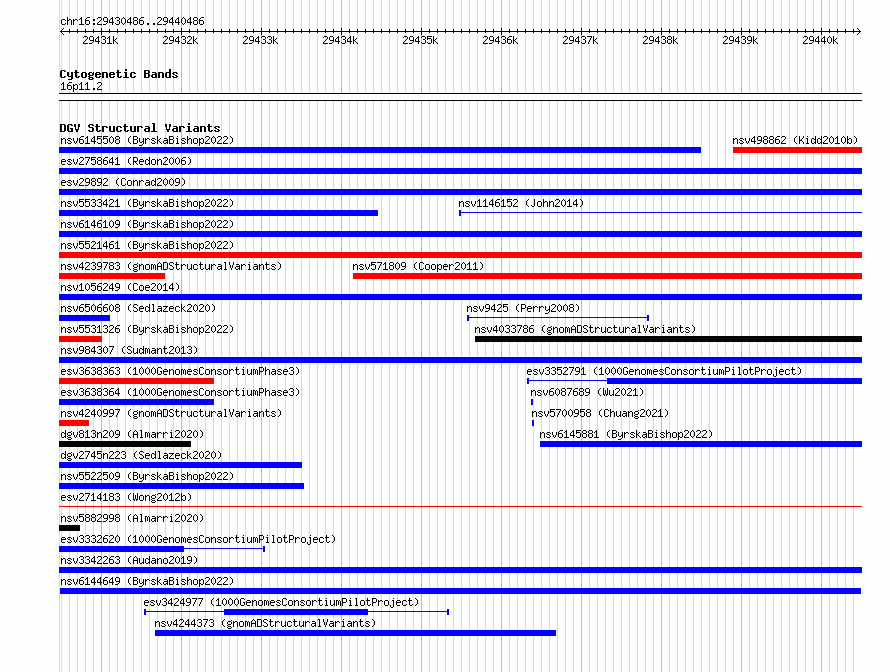Click the nsv5531326 (ByrskaBishop2022) label

[147, 329]
